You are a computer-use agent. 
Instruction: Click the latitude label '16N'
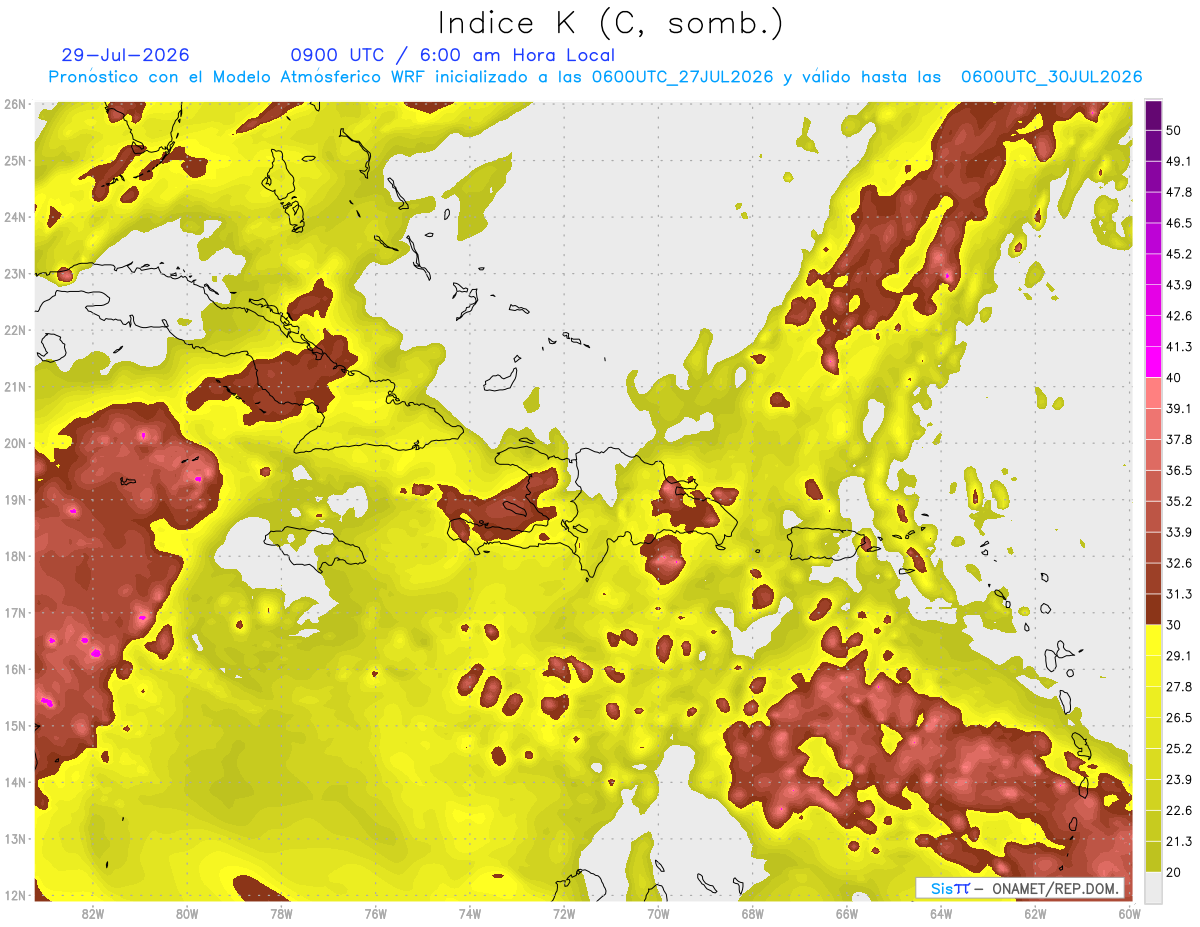(15, 669)
